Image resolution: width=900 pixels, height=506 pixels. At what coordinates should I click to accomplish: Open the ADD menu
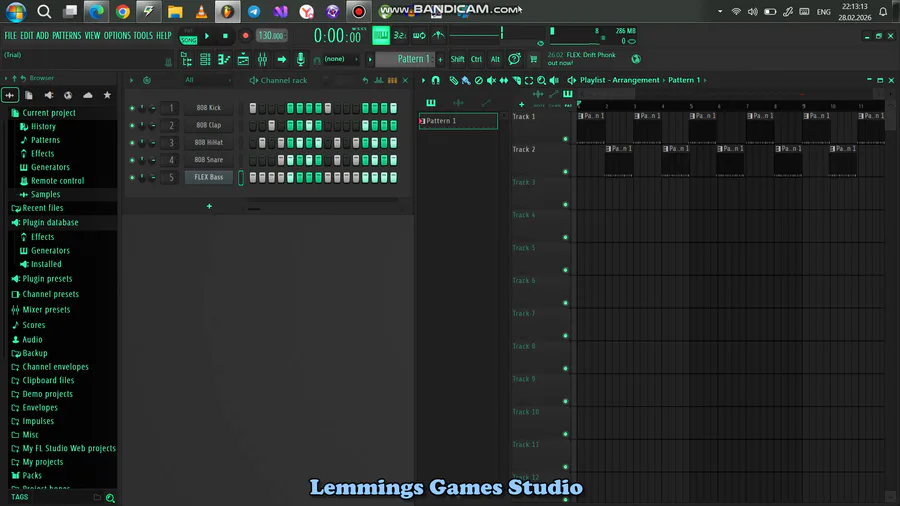click(42, 36)
